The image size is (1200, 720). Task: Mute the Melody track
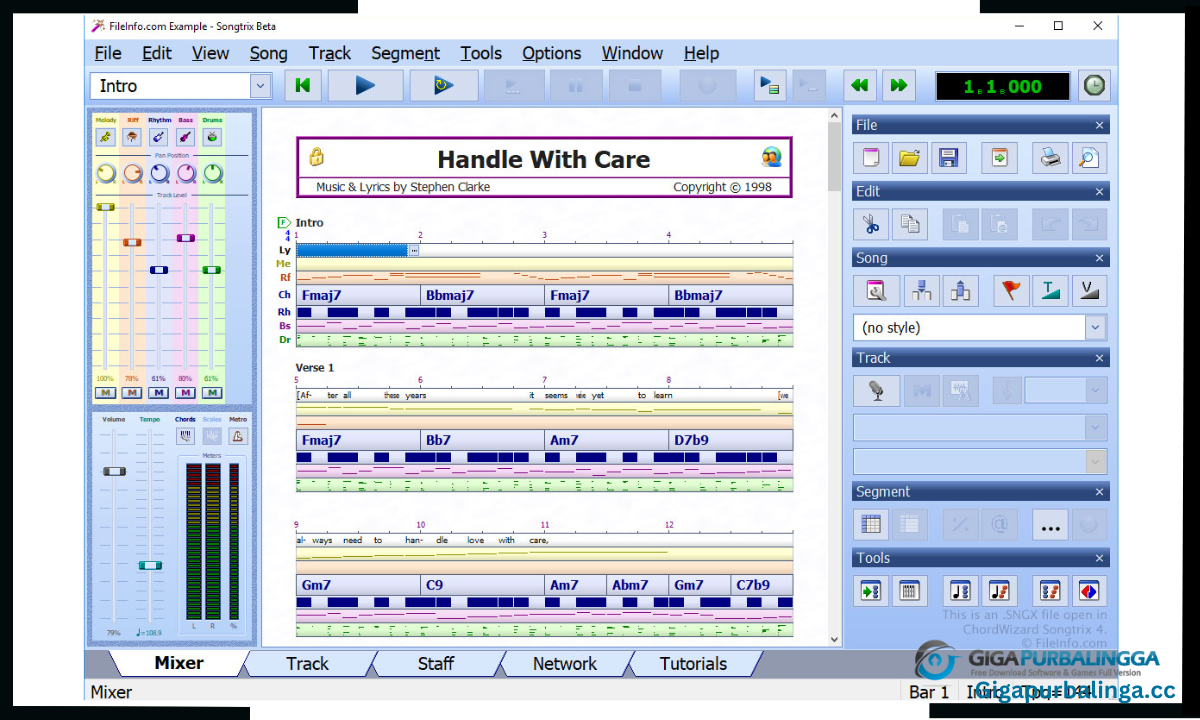[x=105, y=393]
